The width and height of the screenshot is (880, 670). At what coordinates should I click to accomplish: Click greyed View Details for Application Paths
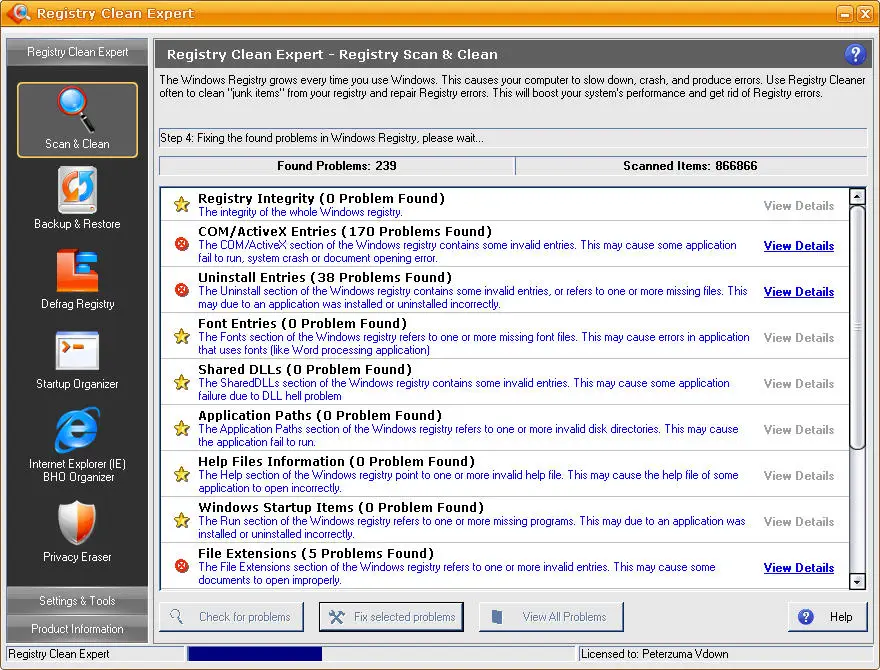click(799, 430)
